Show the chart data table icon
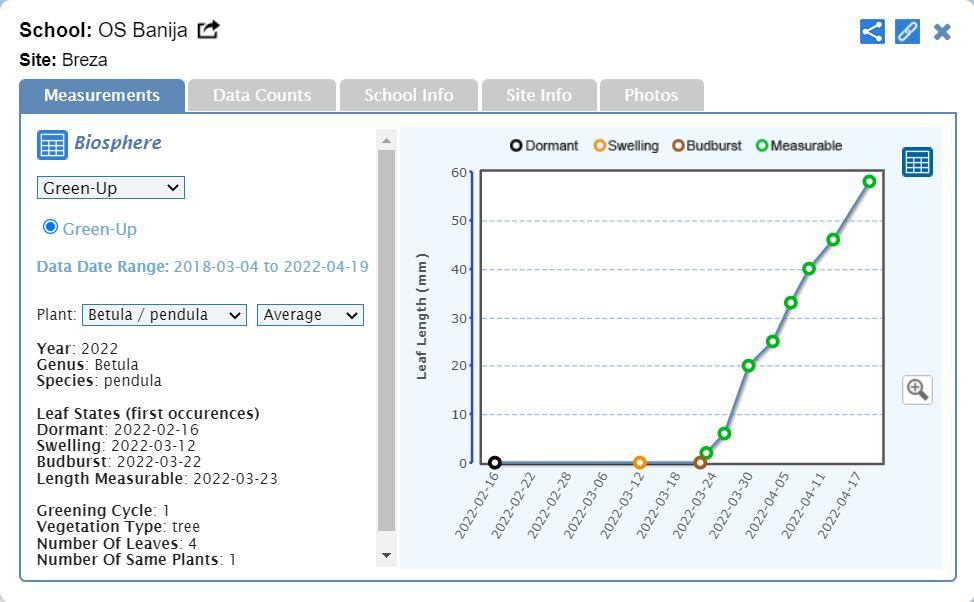This screenshot has height=602, width=974. (917, 161)
